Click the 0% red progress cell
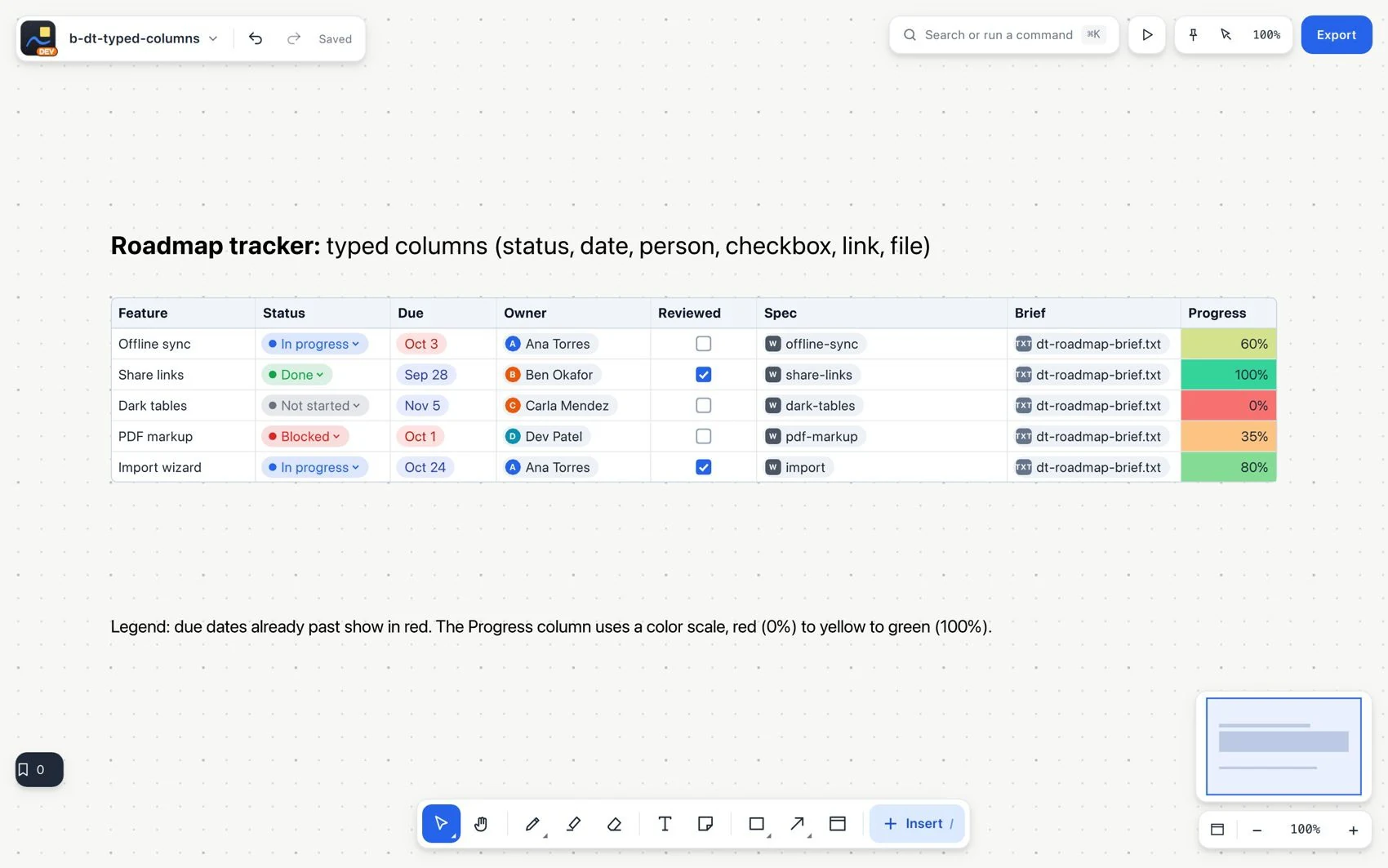Screen dimensions: 1388x868 1228,405
